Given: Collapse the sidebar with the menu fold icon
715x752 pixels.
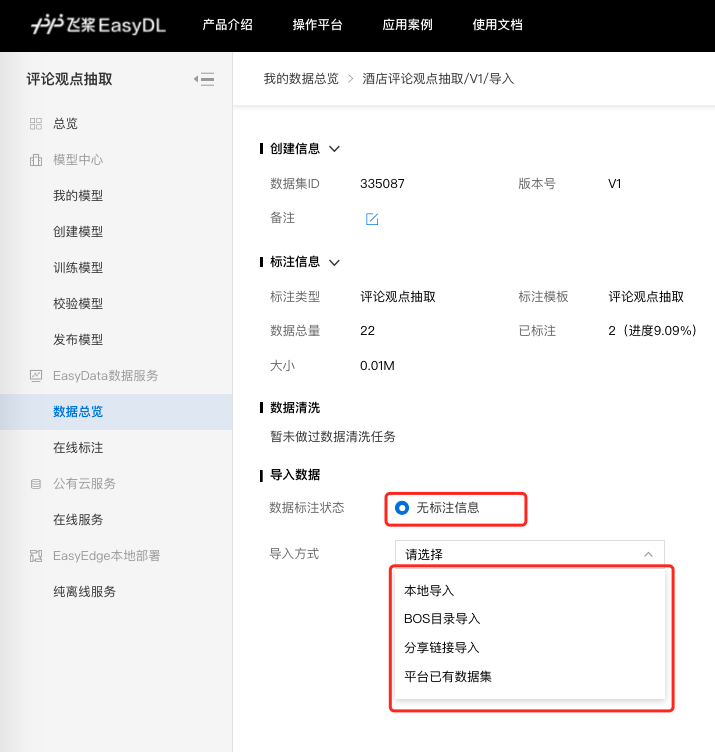Looking at the screenshot, I should [x=204, y=79].
